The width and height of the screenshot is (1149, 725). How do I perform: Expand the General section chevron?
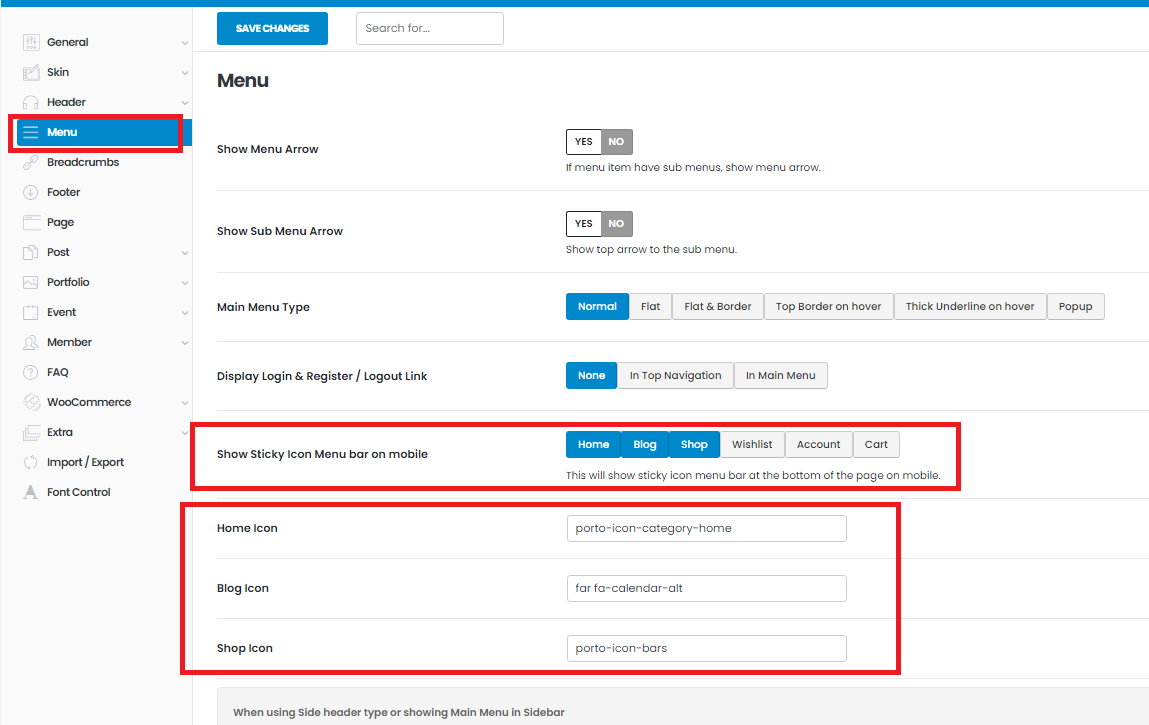[x=185, y=43]
